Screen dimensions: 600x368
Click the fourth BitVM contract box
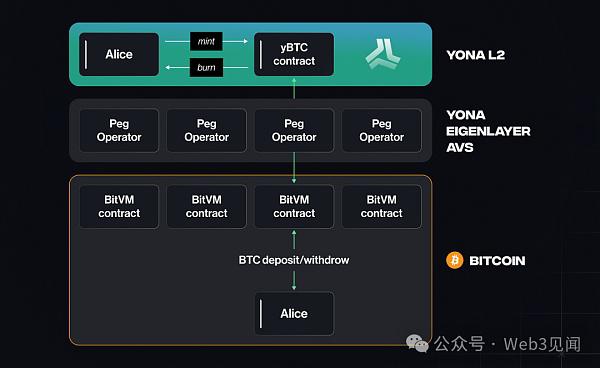(x=382, y=207)
